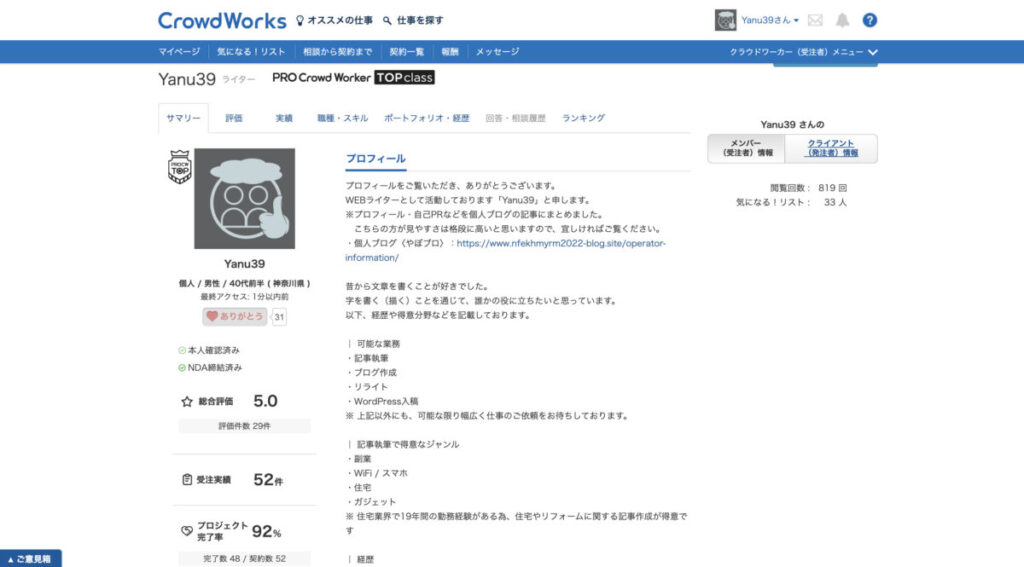Screen dimensions: 1024x567
Task: Open 契約一覧 in nav bar
Action: (x=407, y=52)
